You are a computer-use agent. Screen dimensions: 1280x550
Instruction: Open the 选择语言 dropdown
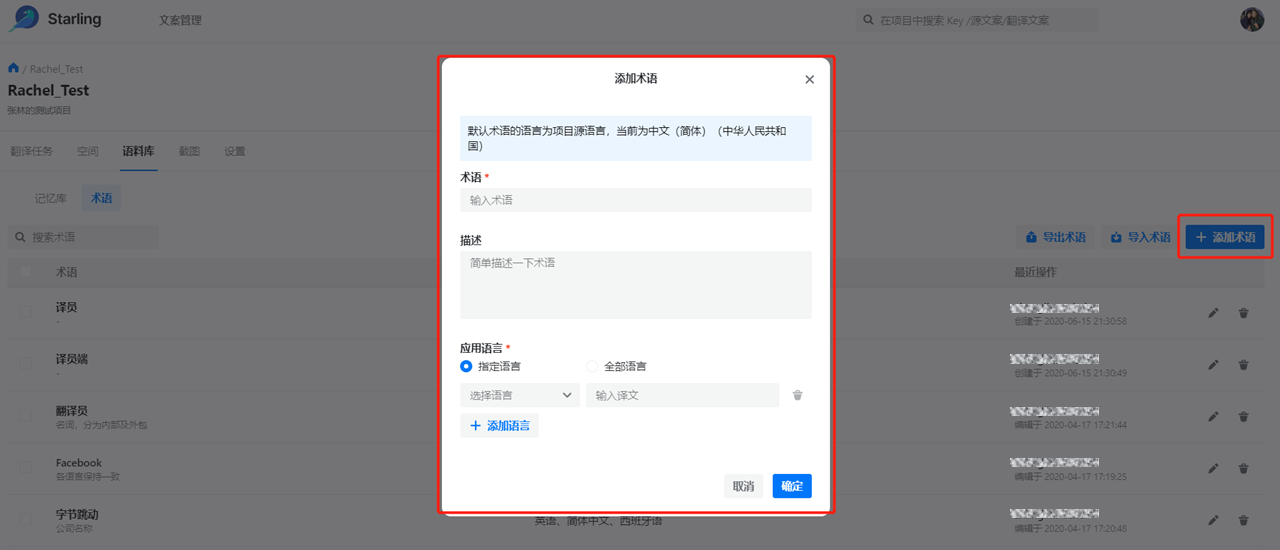click(519, 395)
